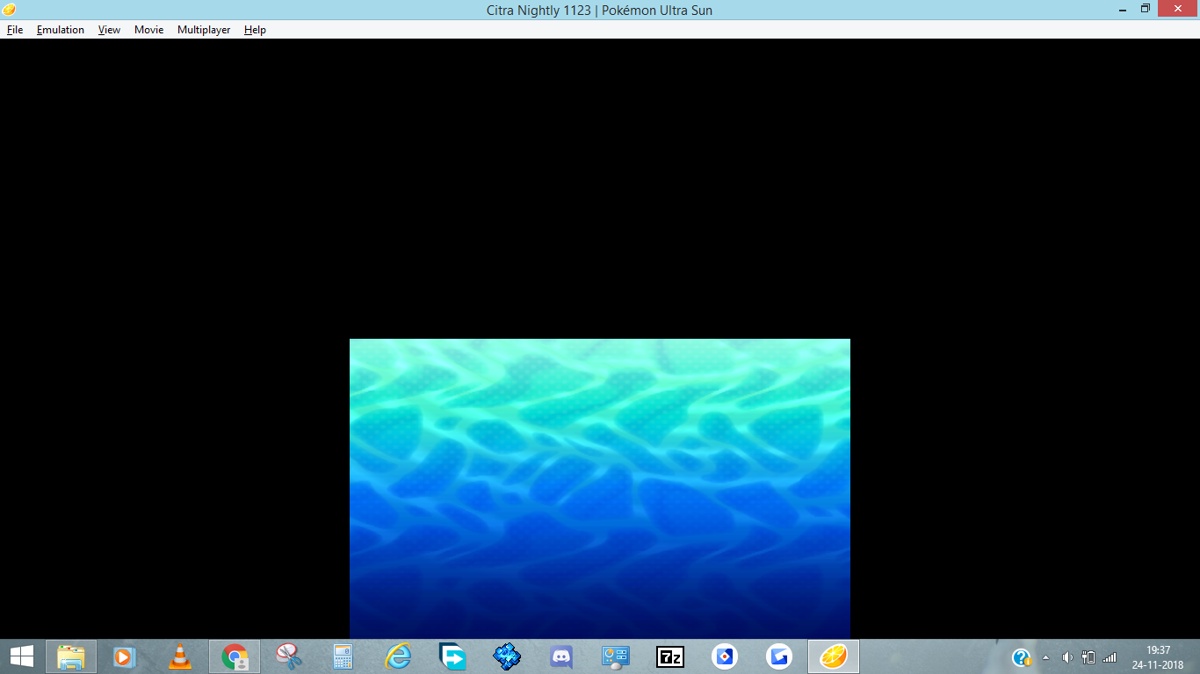Screen dimensions: 1200x674
Task: Open the network signal tray icon
Action: tap(1109, 658)
